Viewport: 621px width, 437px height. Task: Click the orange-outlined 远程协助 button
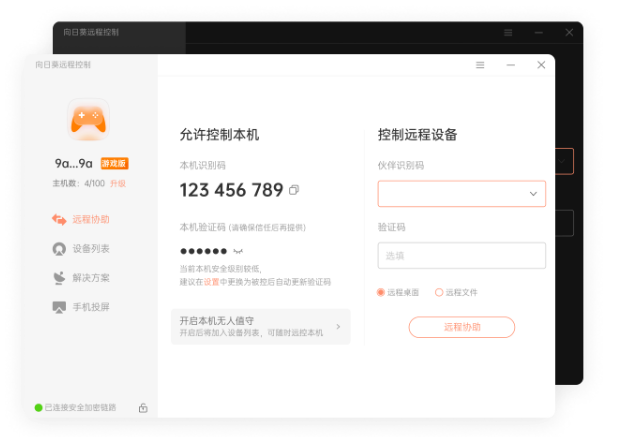click(461, 327)
